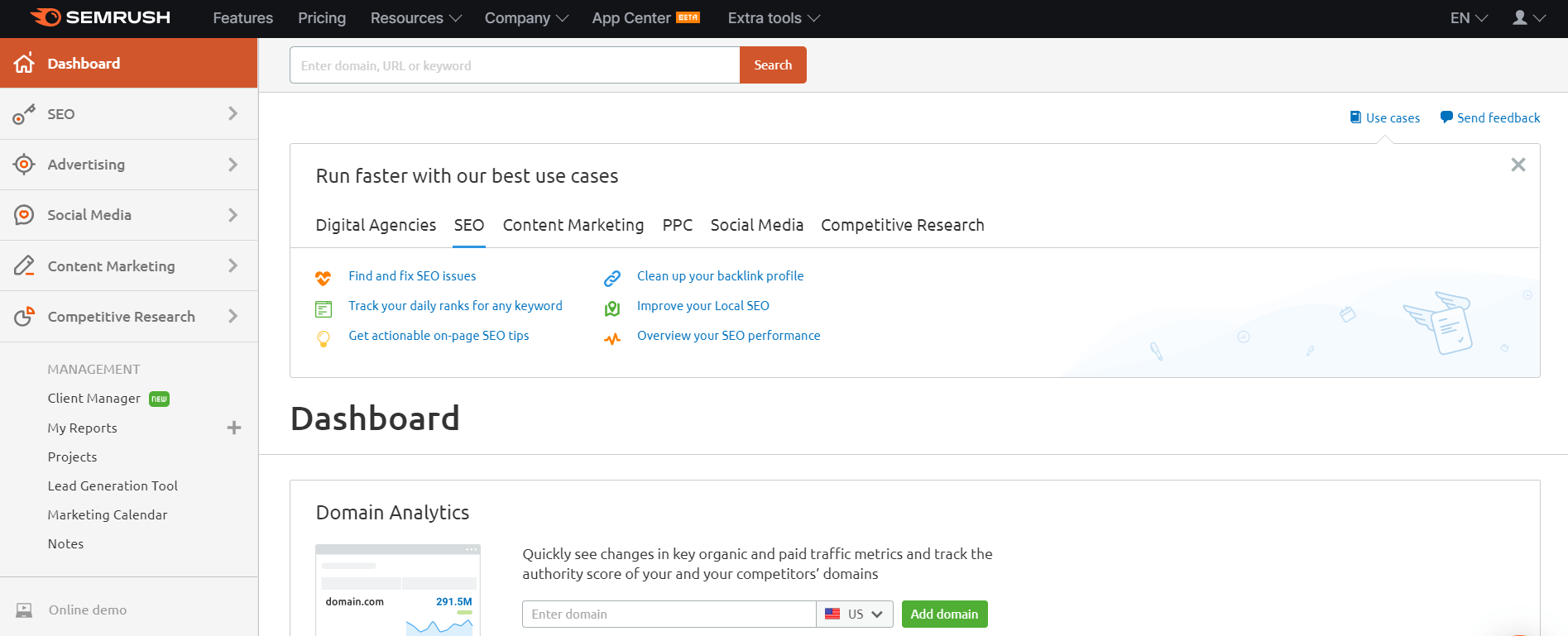
Task: Click the 'new' badge next to Client Manager
Action: coord(159,399)
